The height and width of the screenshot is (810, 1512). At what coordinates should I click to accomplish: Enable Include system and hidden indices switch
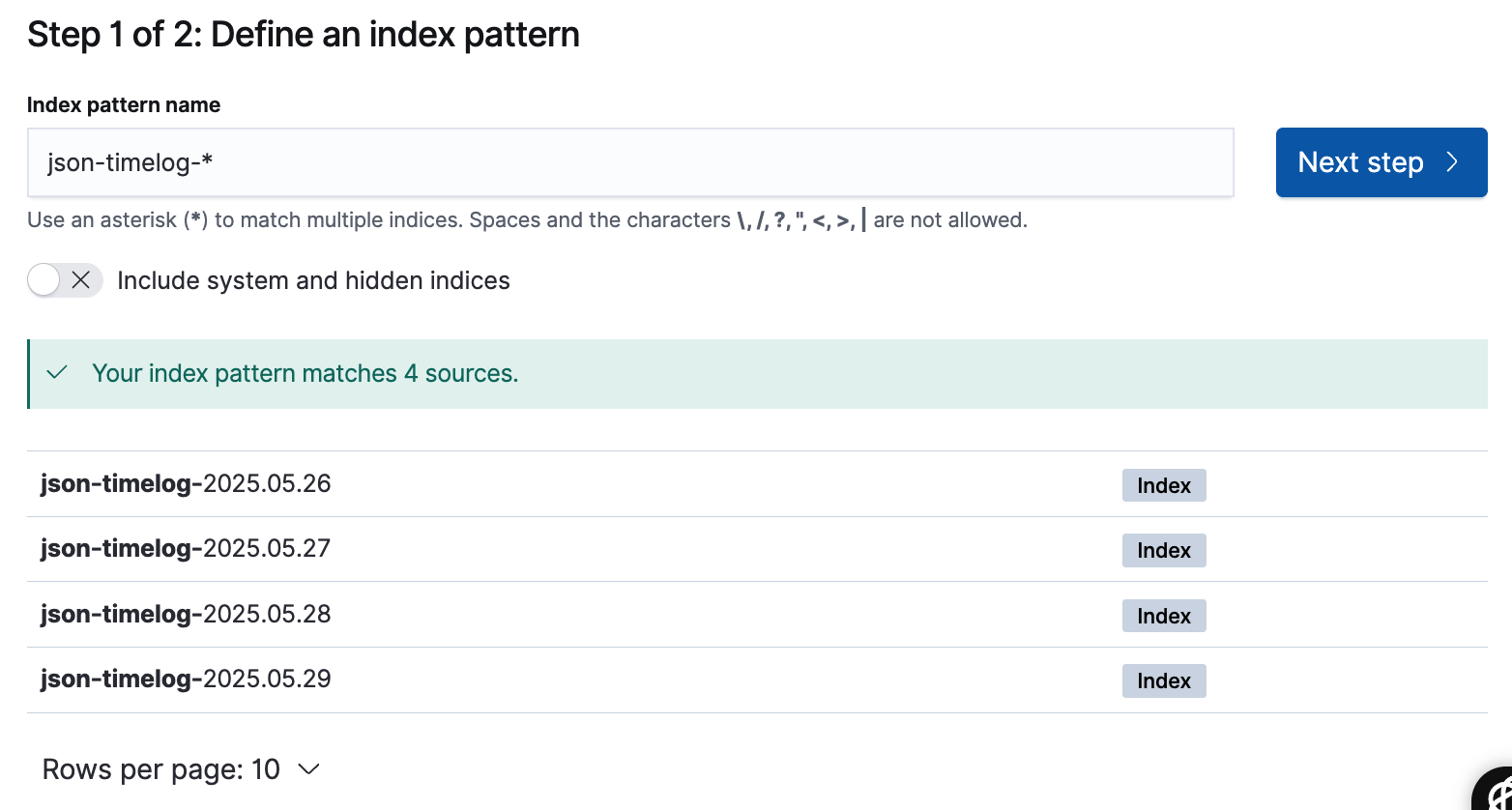[65, 280]
